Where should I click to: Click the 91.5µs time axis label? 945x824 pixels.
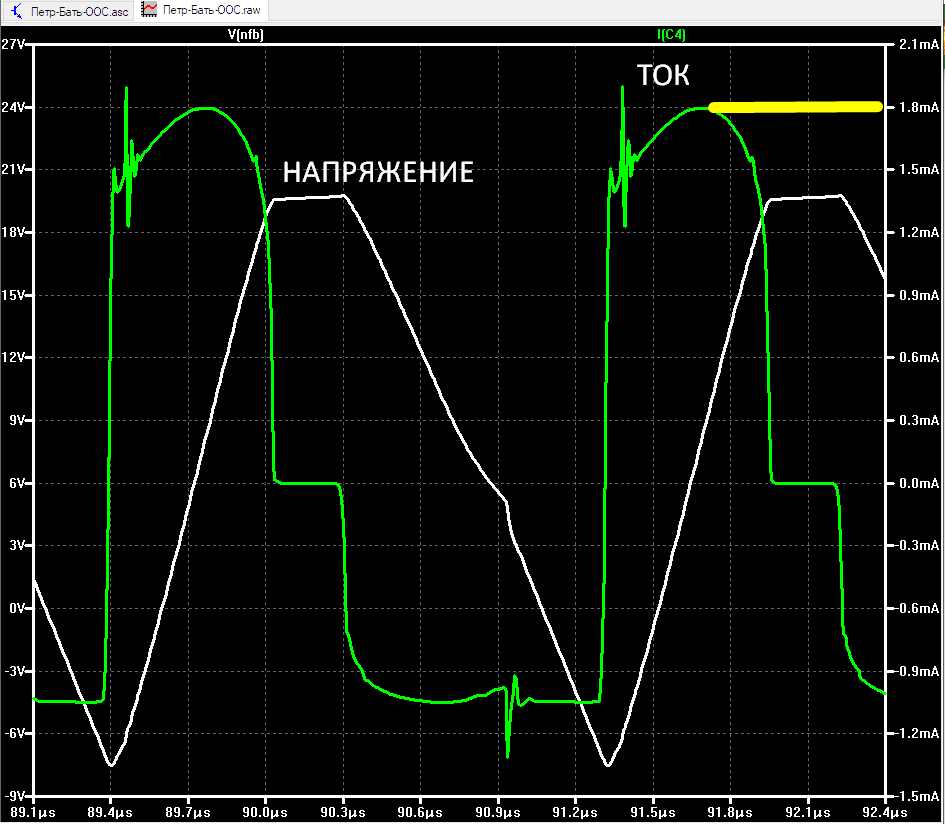653,813
